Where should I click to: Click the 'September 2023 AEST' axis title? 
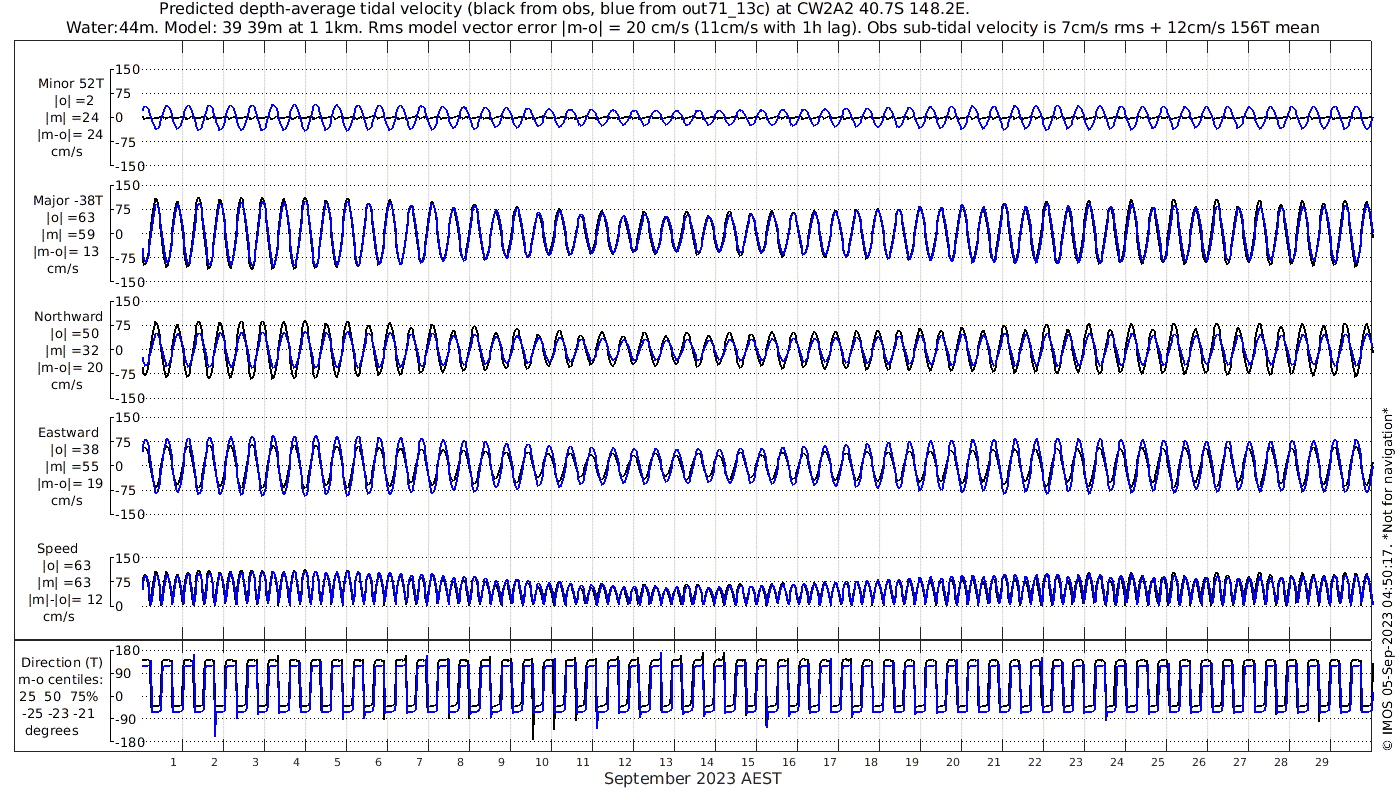(693, 778)
